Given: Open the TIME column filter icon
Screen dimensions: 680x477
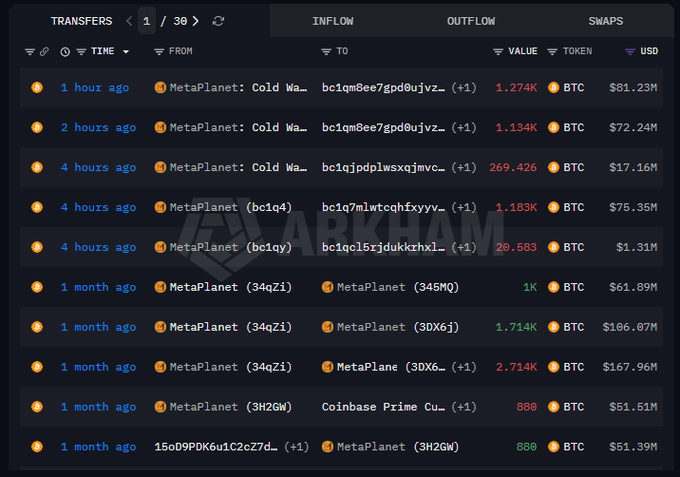Looking at the screenshot, I should click(81, 52).
